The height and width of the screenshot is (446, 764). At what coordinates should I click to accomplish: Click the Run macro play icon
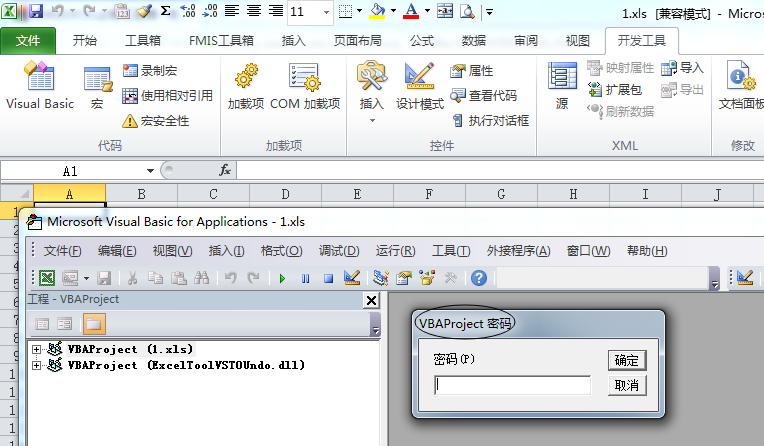pyautogui.click(x=283, y=278)
